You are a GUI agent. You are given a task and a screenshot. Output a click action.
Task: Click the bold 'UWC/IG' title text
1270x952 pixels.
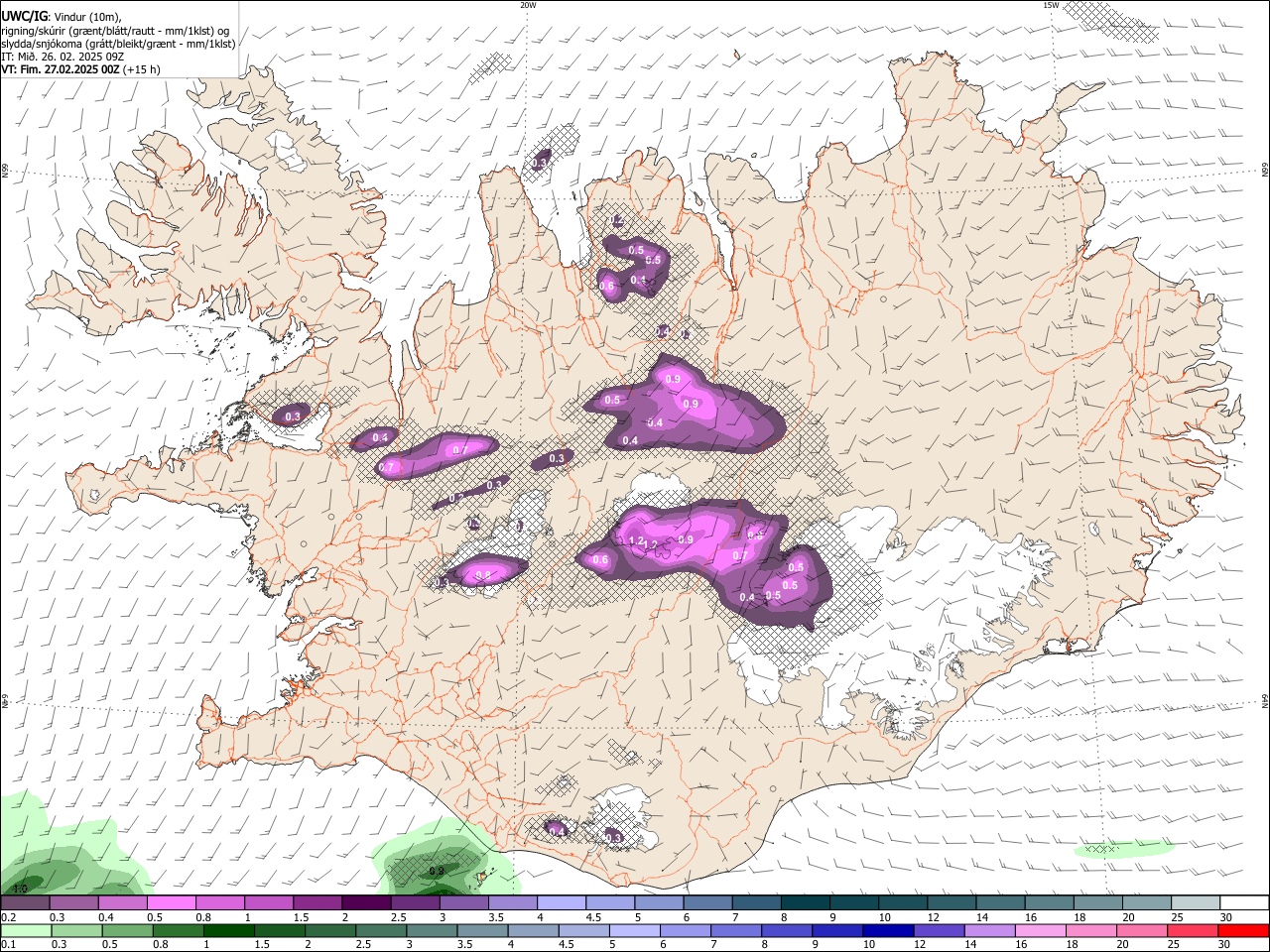tap(25, 15)
